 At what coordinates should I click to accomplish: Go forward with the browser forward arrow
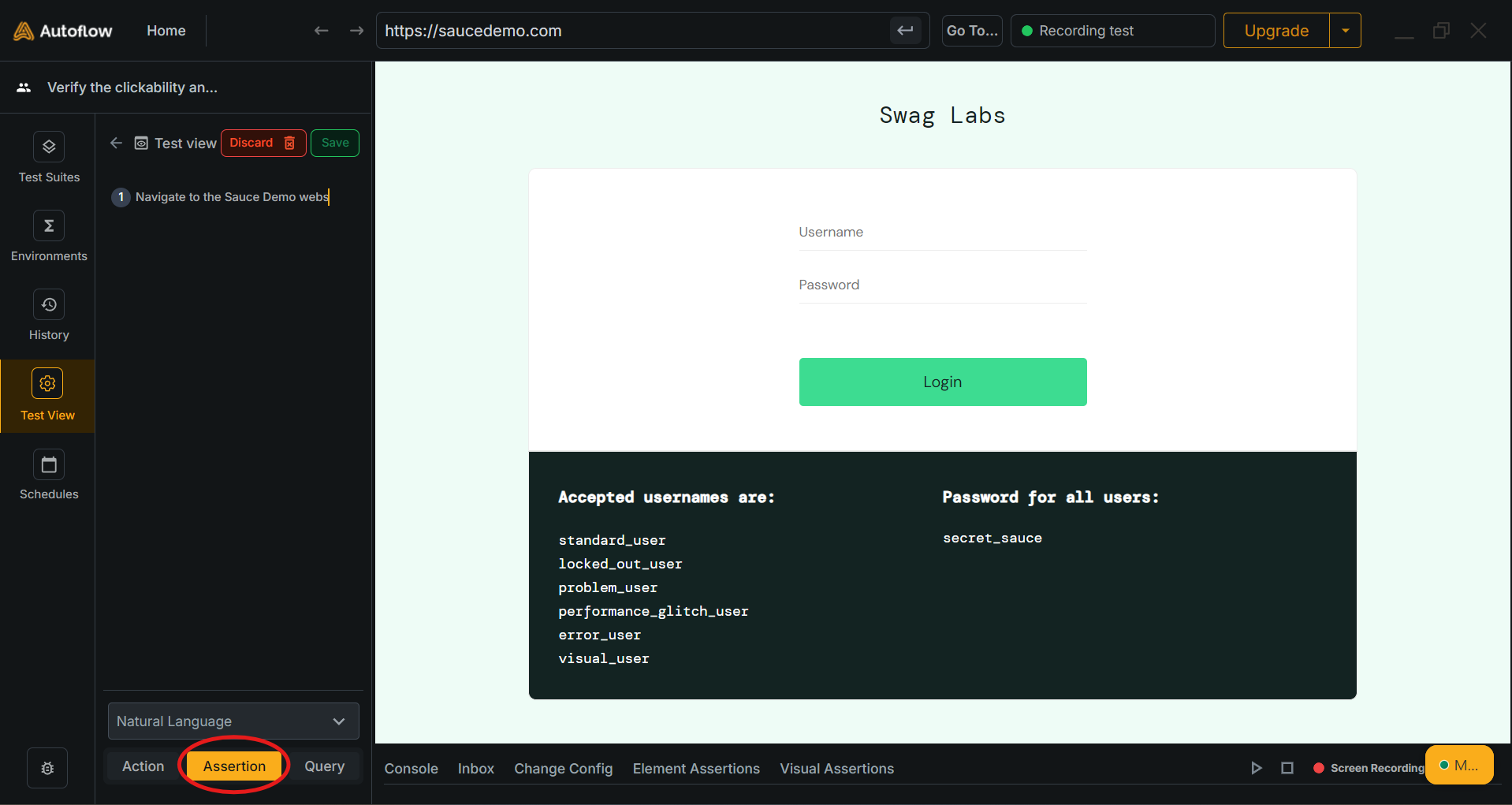pos(357,31)
